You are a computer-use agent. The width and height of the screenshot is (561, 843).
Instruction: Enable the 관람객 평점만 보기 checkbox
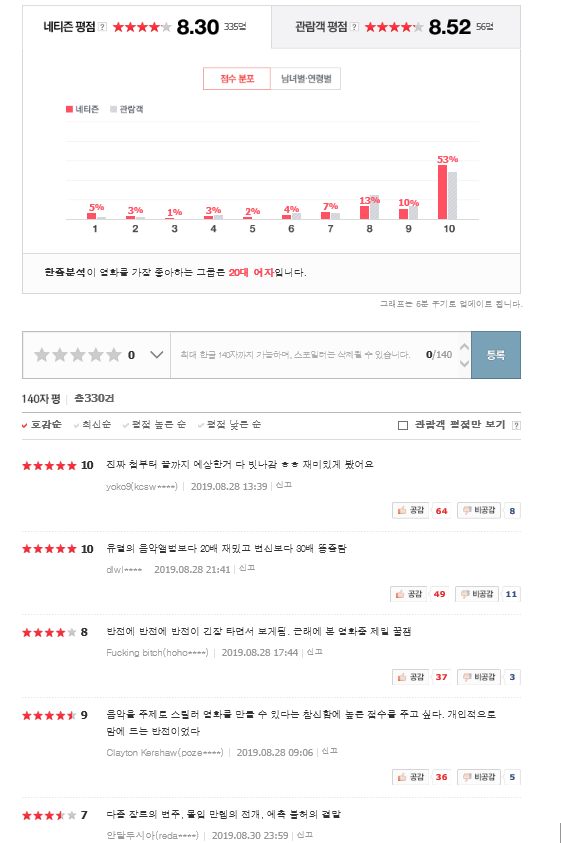click(x=403, y=425)
